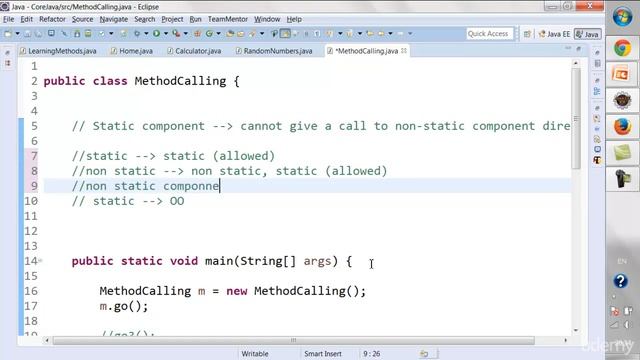Open the Project menu

(172, 19)
